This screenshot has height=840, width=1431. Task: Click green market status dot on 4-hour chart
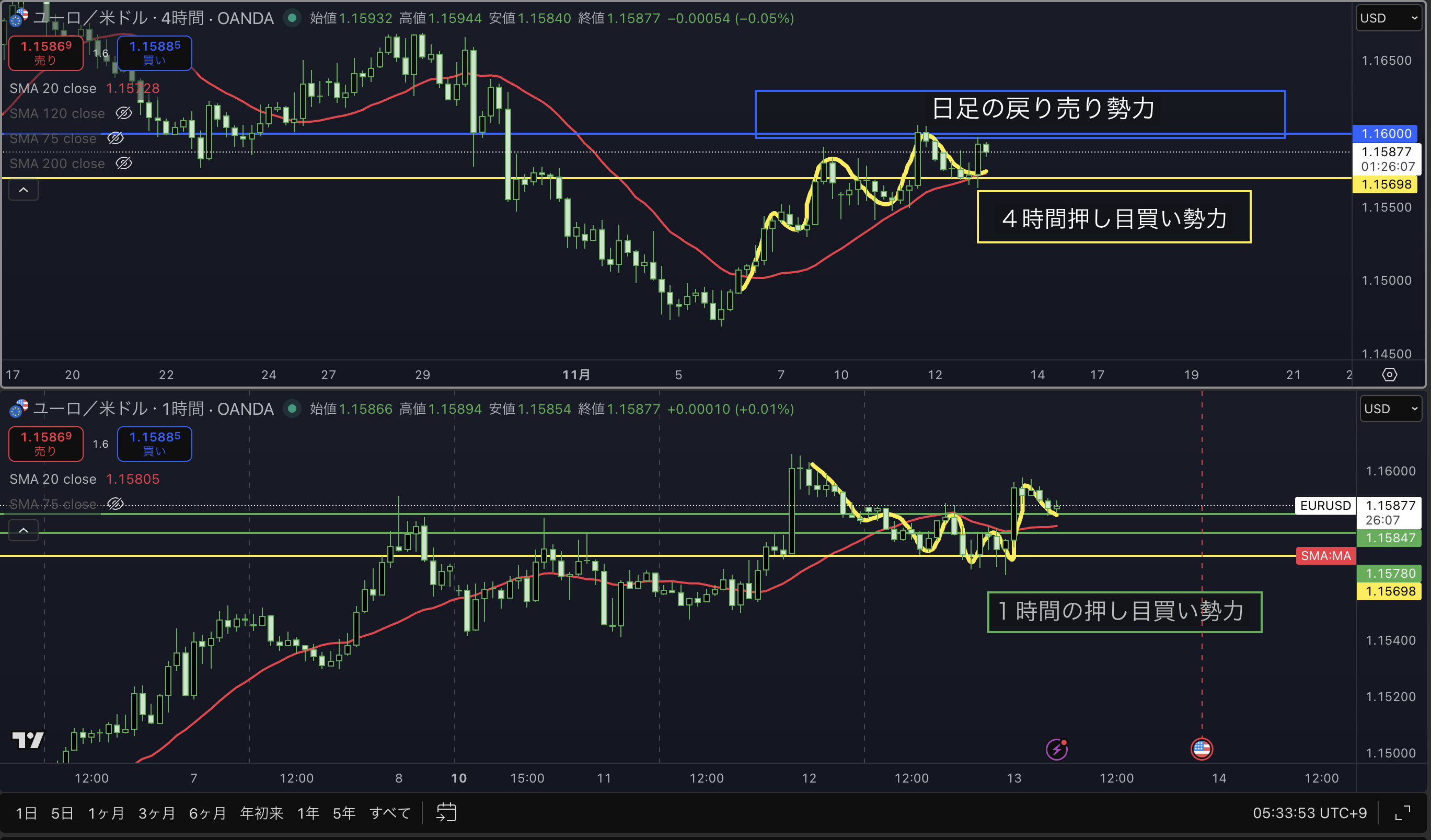pyautogui.click(x=292, y=18)
